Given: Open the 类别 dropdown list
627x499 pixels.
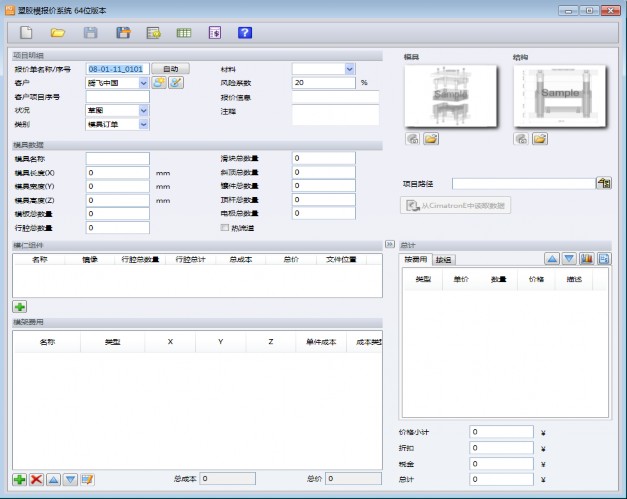Looking at the screenshot, I should click(x=144, y=124).
